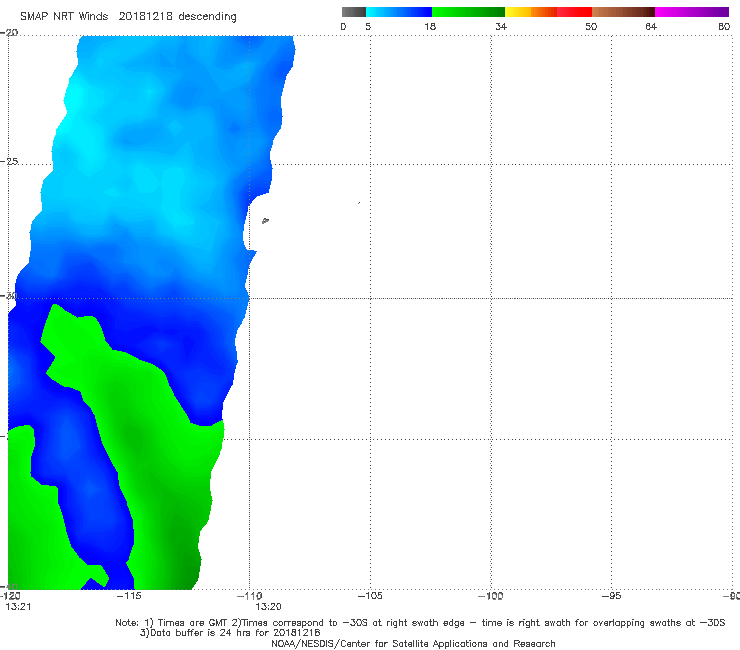This screenshot has width=740, height=650.
Task: Click the gray 0-5 segment of the color bar
Action: click(x=354, y=12)
